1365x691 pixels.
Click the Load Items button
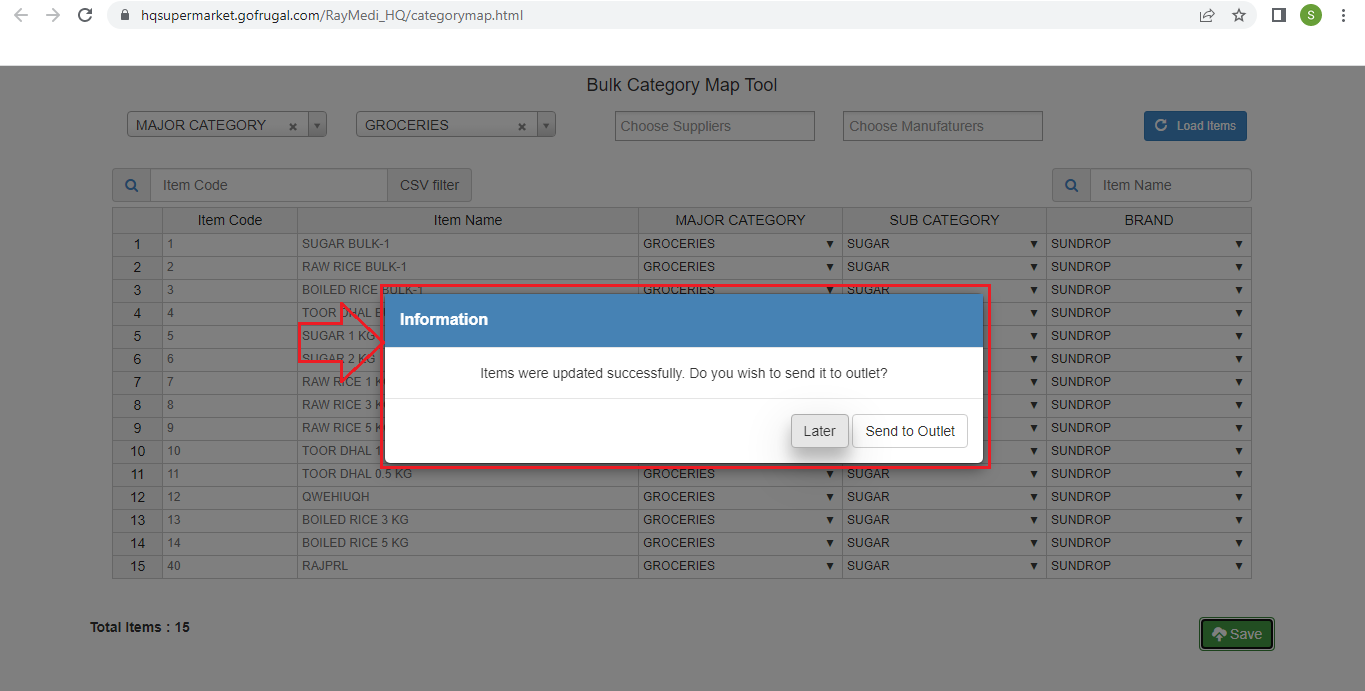1195,126
